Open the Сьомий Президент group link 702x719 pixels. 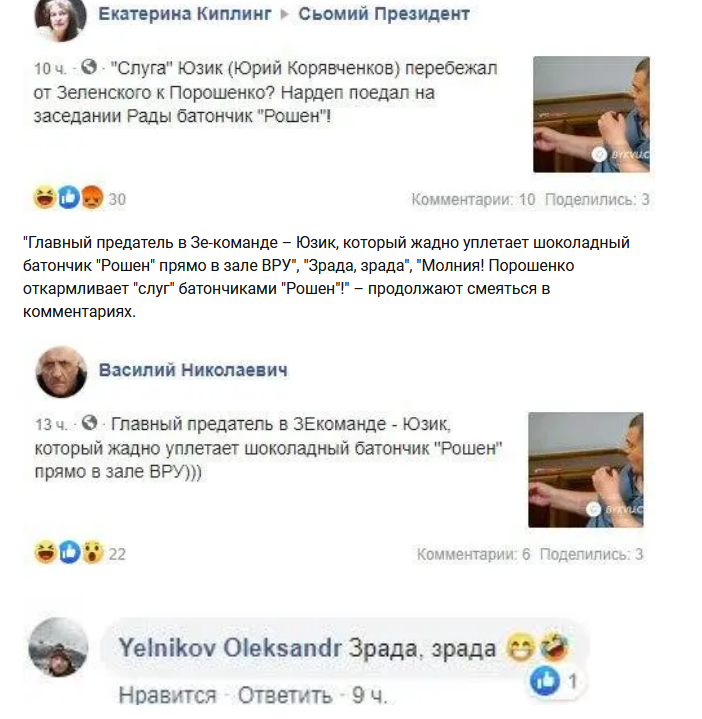click(x=384, y=14)
